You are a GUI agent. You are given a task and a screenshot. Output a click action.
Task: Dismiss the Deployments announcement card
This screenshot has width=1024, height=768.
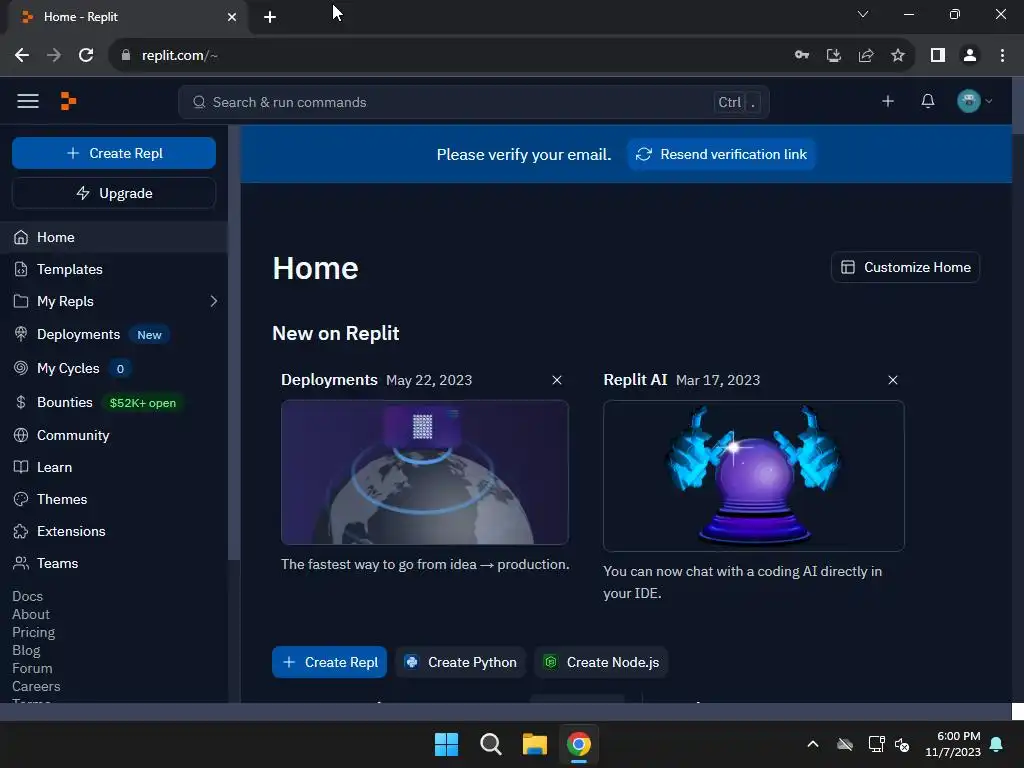(556, 380)
